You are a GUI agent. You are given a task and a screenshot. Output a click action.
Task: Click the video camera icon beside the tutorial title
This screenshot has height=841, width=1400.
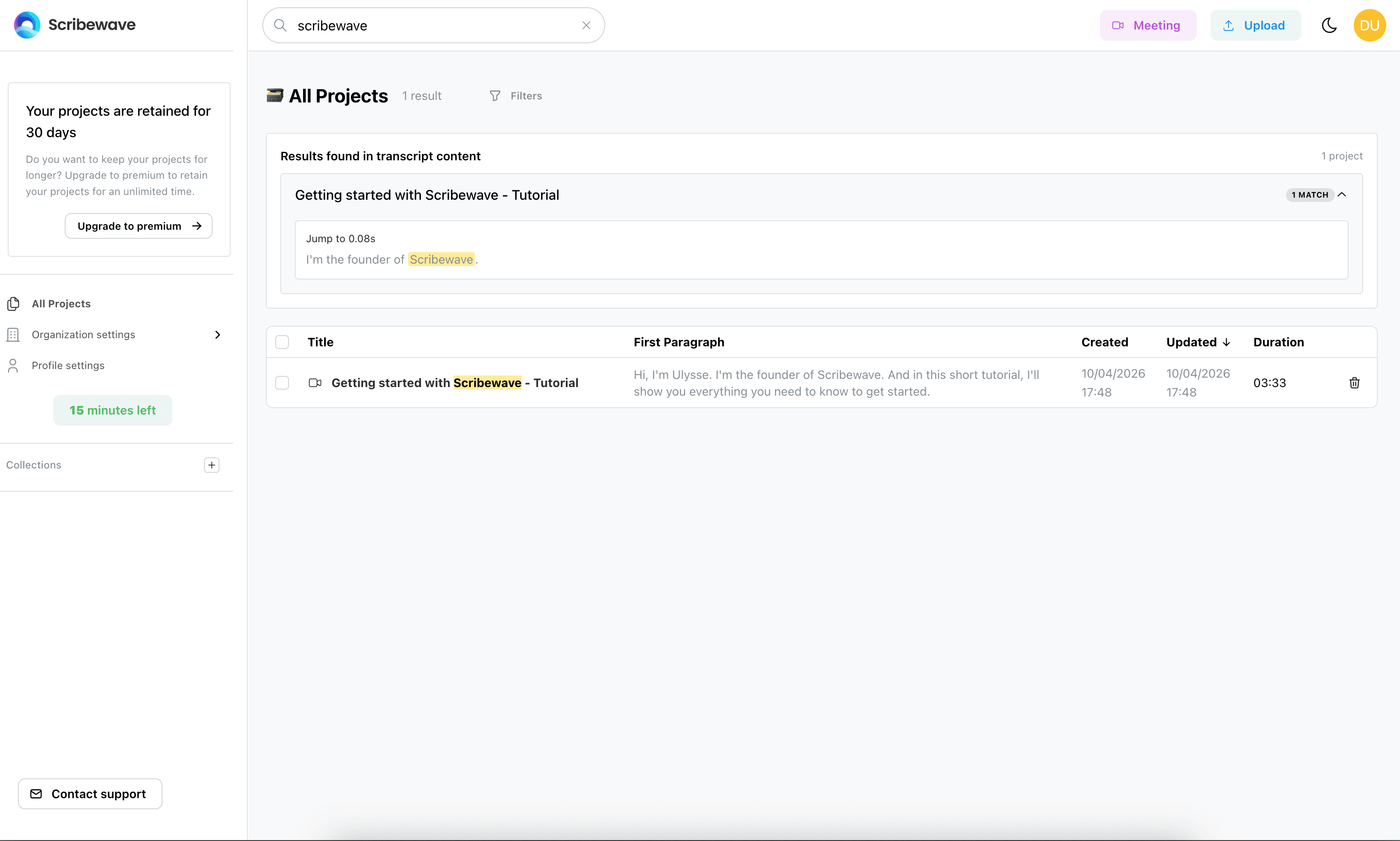tap(315, 382)
